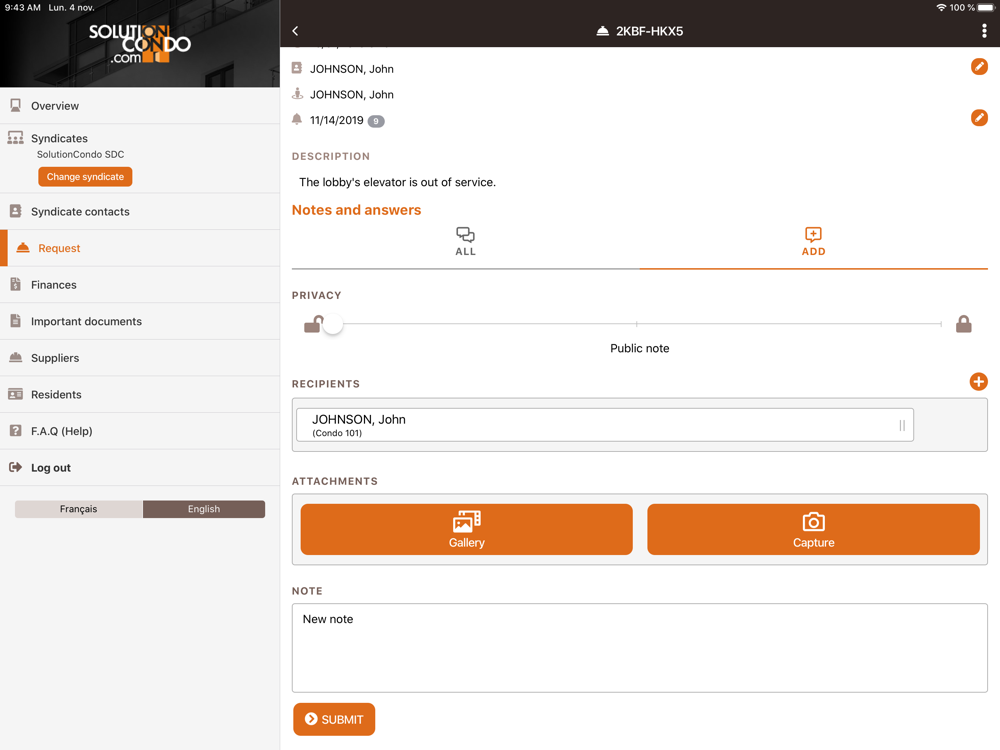Image resolution: width=1000 pixels, height=750 pixels.
Task: Edit the 11/14/2019 reminder date
Action: (979, 118)
